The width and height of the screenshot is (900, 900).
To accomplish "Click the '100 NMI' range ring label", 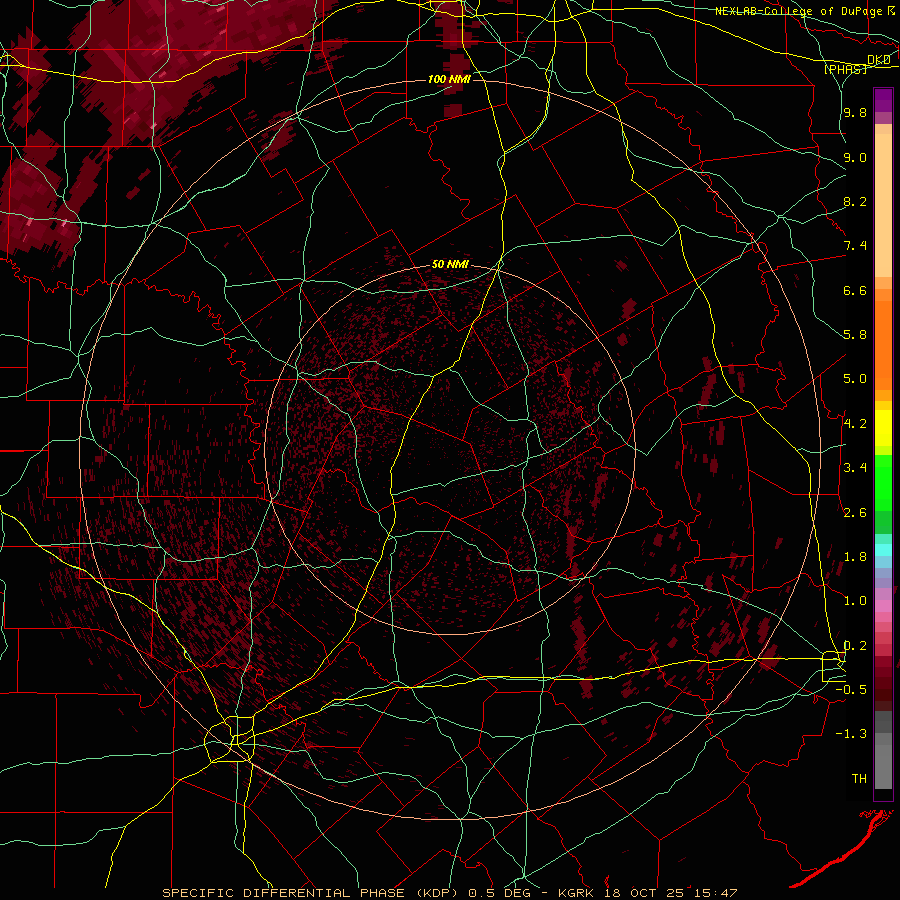I will pos(449,79).
